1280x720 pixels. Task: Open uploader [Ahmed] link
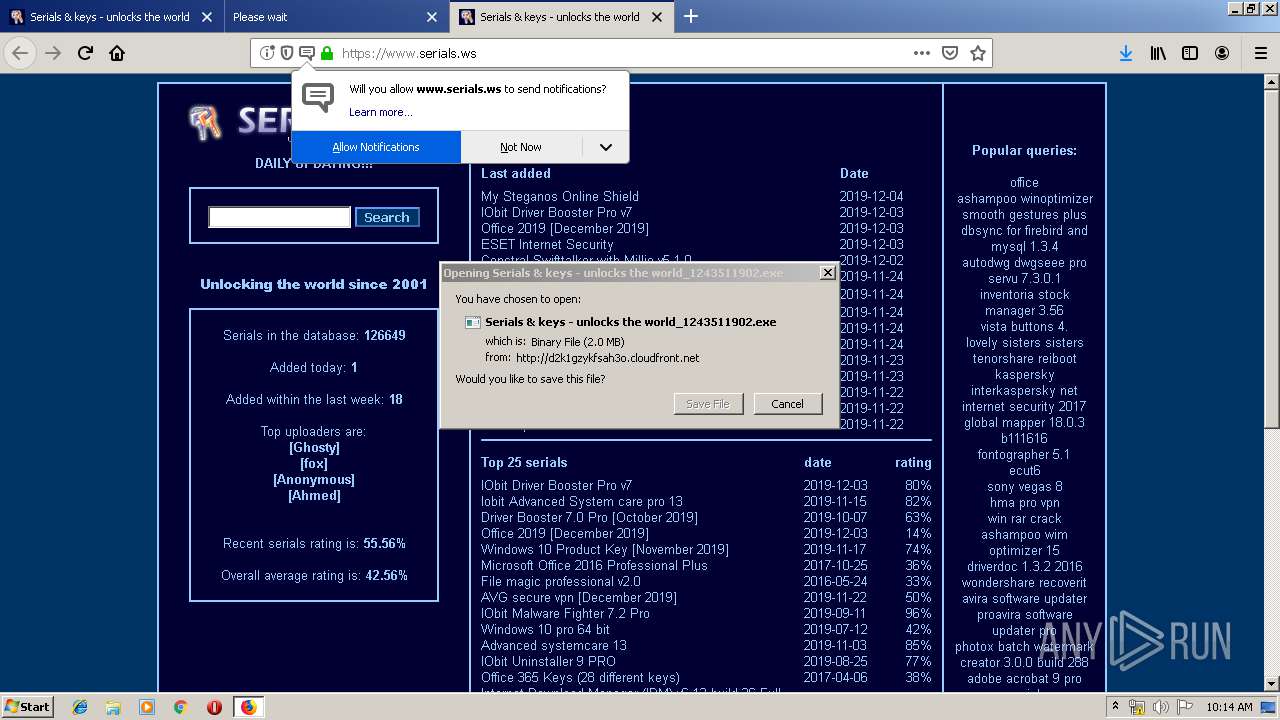click(314, 495)
